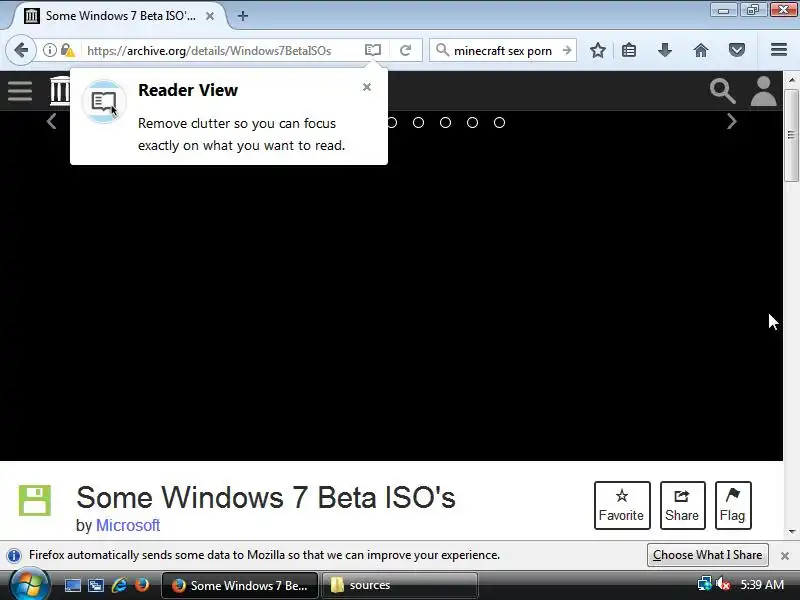Go to the next carousel item

click(732, 121)
